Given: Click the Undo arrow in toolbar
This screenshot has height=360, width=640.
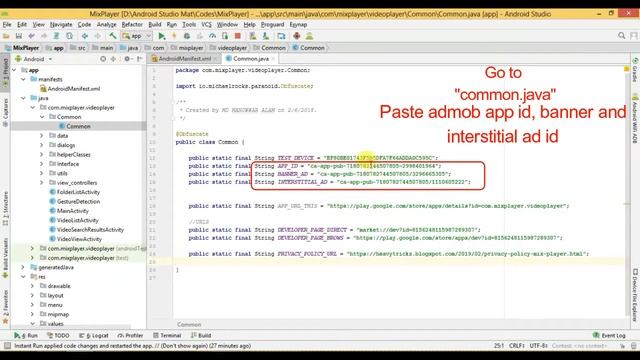Looking at the screenshot, I should (x=31, y=36).
